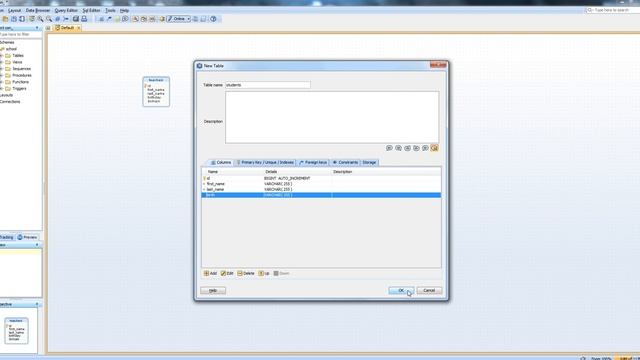
Task: Expand the Tables folder node
Action: coord(2,56)
